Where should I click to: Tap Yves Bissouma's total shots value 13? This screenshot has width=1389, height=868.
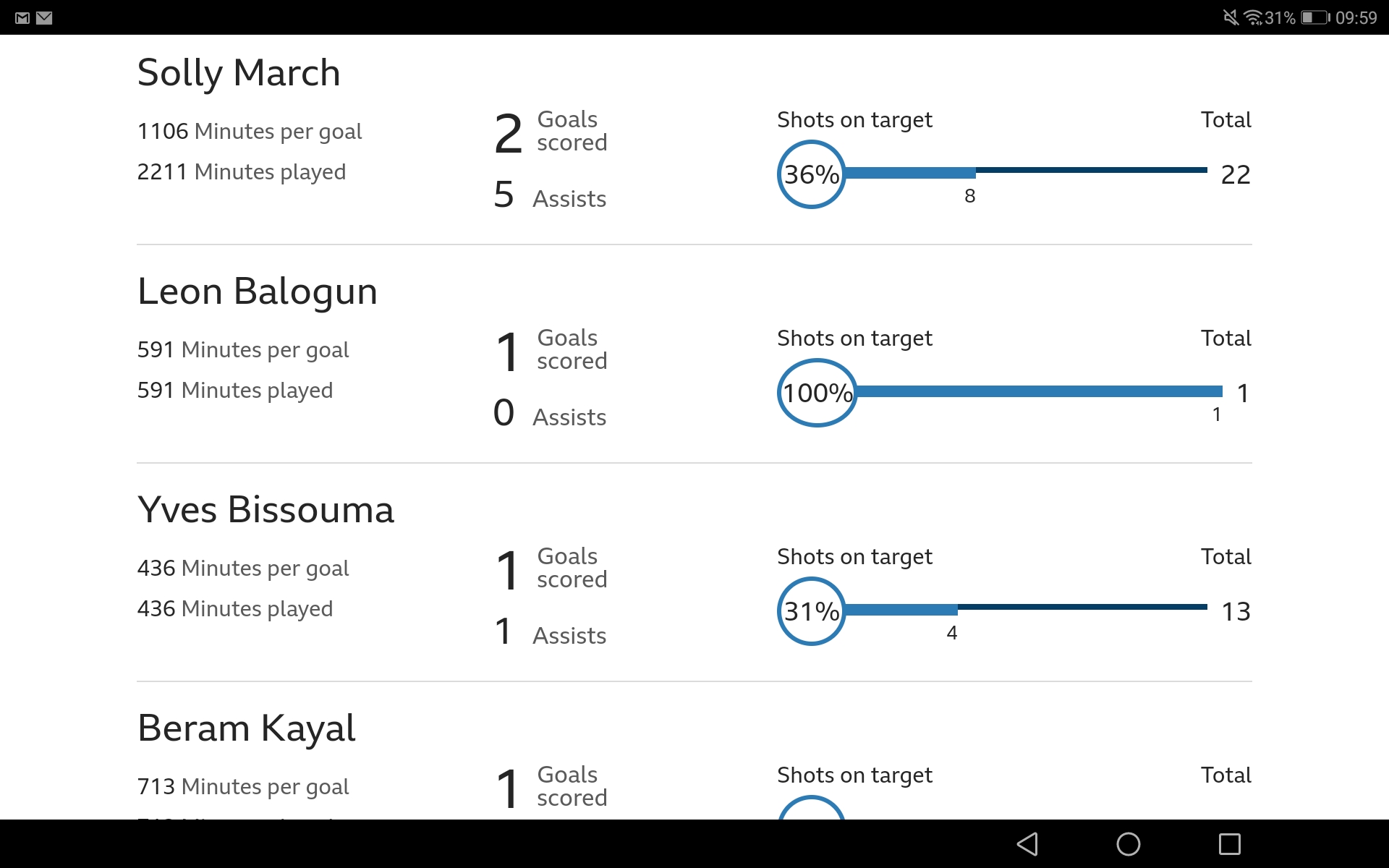pyautogui.click(x=1236, y=612)
